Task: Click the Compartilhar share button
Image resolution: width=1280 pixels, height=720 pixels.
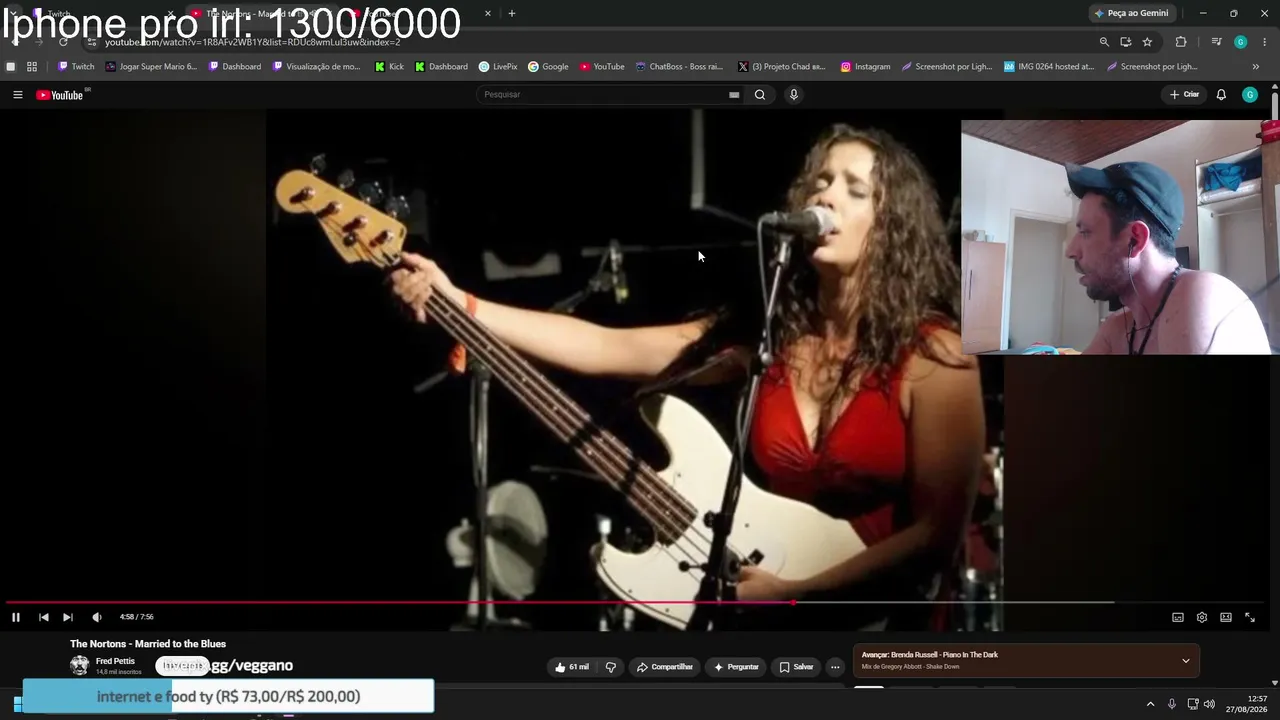Action: click(x=665, y=667)
